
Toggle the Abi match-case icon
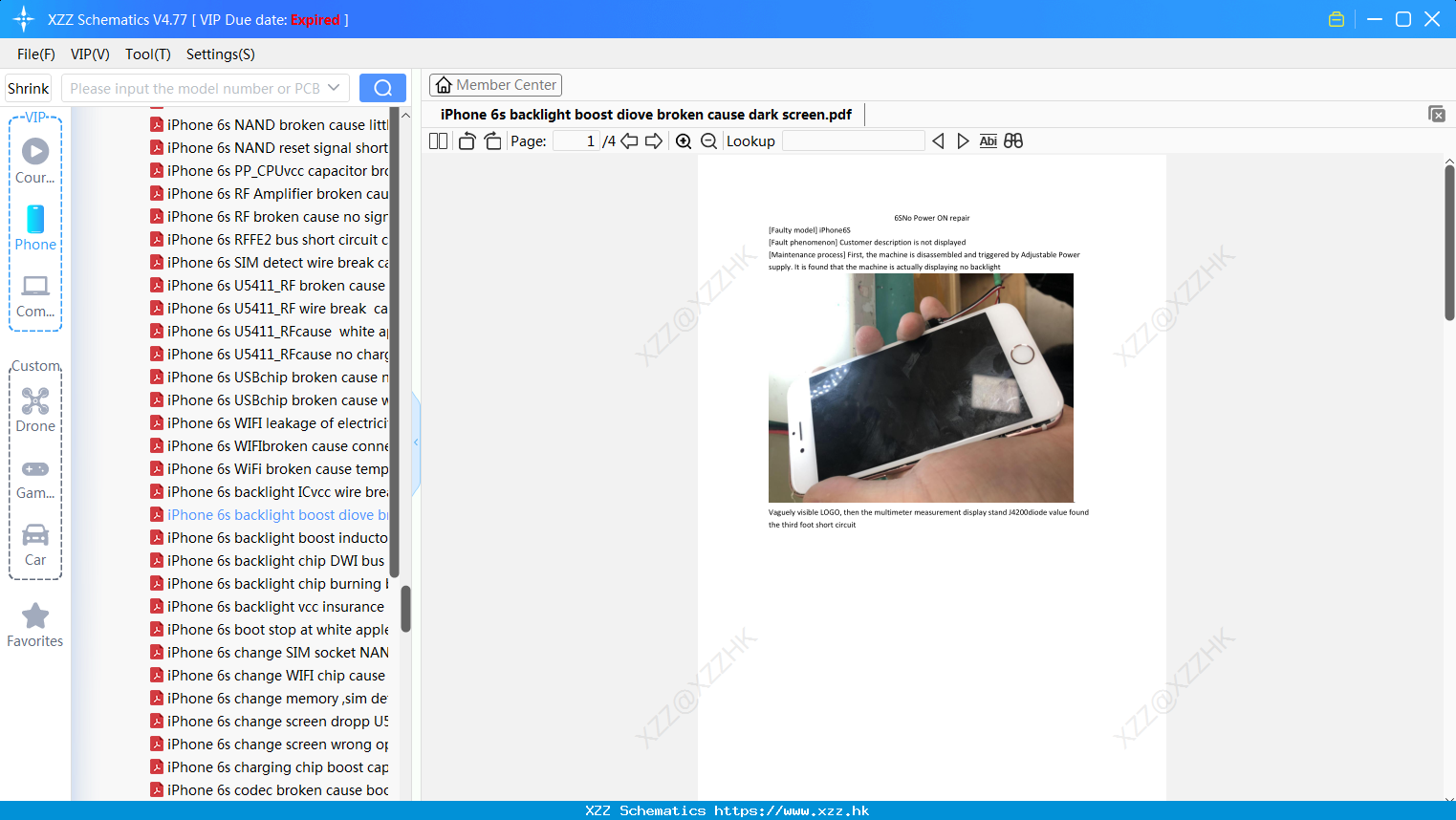click(989, 141)
